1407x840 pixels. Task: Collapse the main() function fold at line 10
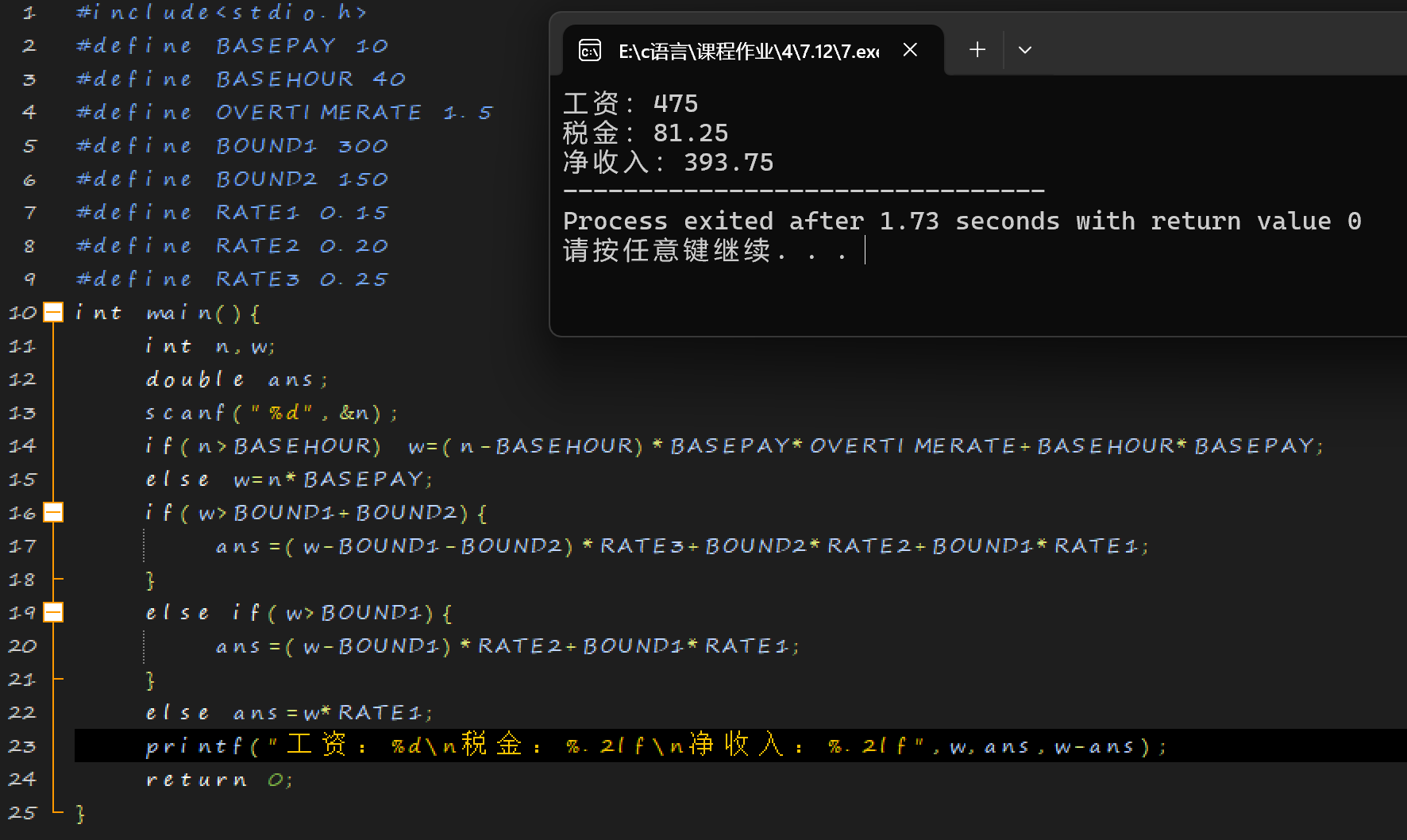(x=53, y=313)
